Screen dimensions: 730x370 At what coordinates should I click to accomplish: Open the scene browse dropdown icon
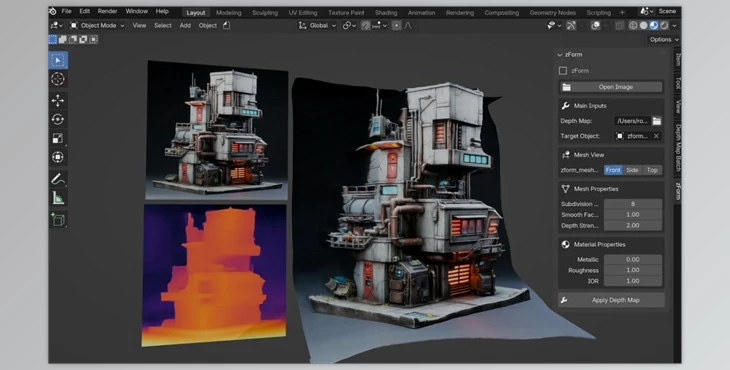tap(647, 11)
